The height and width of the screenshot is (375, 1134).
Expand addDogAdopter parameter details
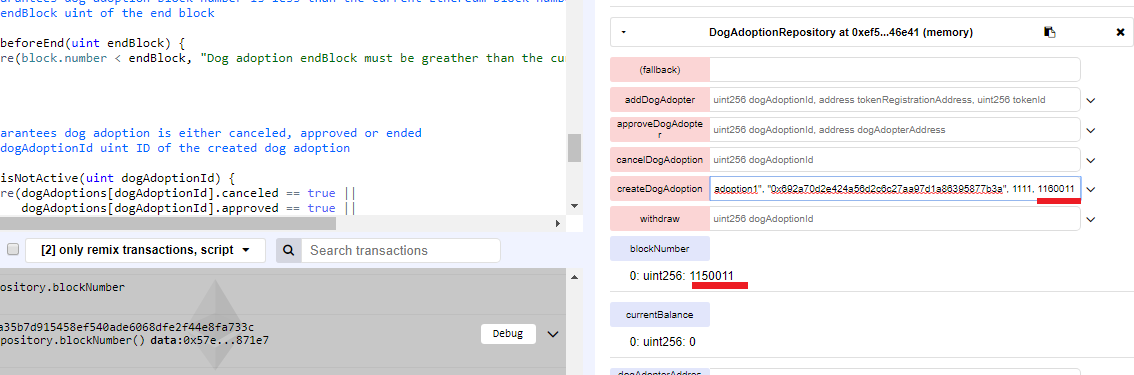point(1091,100)
